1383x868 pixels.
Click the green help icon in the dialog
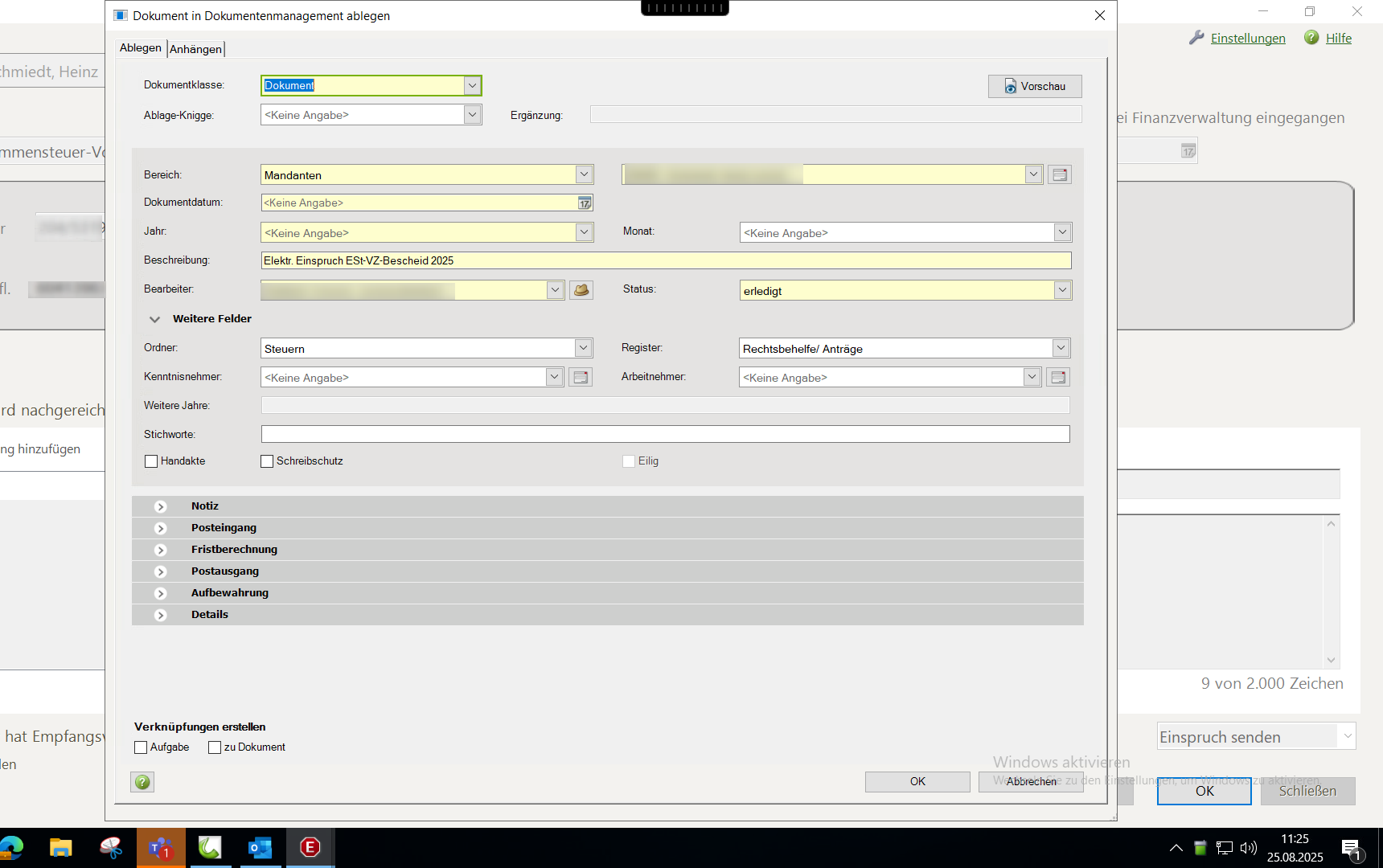click(x=142, y=782)
